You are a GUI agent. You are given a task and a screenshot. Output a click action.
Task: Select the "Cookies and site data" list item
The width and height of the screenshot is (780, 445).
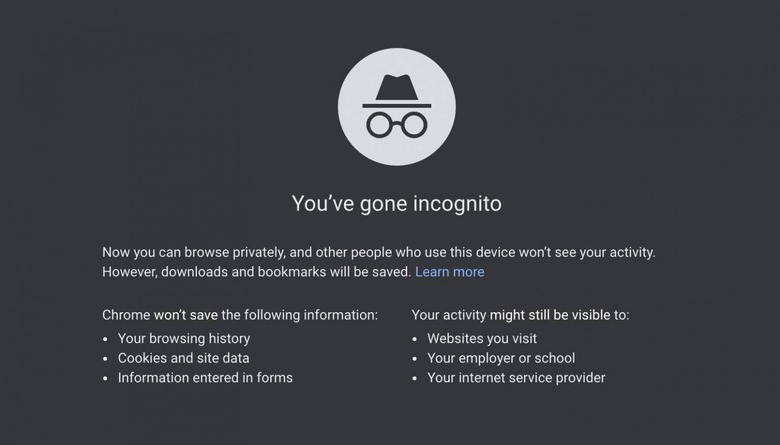184,358
